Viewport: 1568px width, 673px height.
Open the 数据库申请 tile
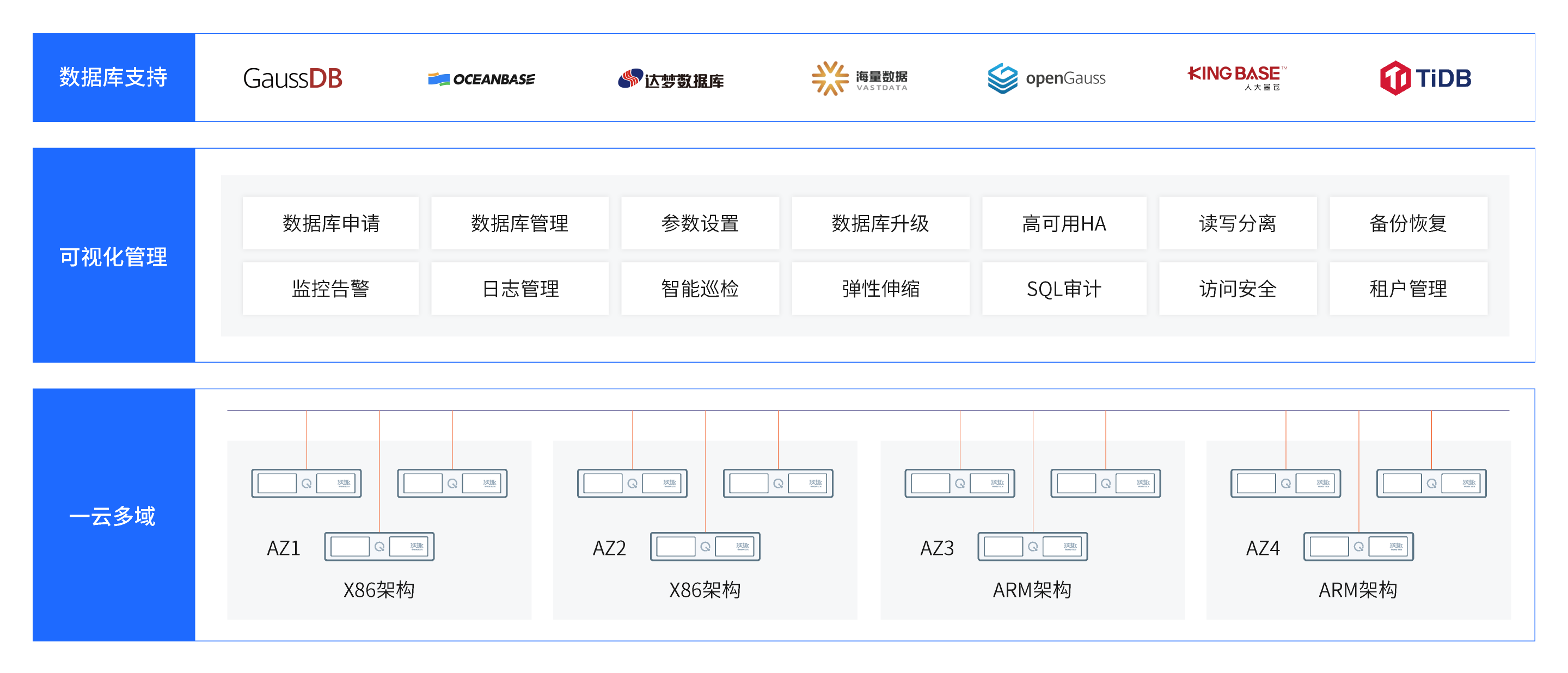click(x=330, y=223)
